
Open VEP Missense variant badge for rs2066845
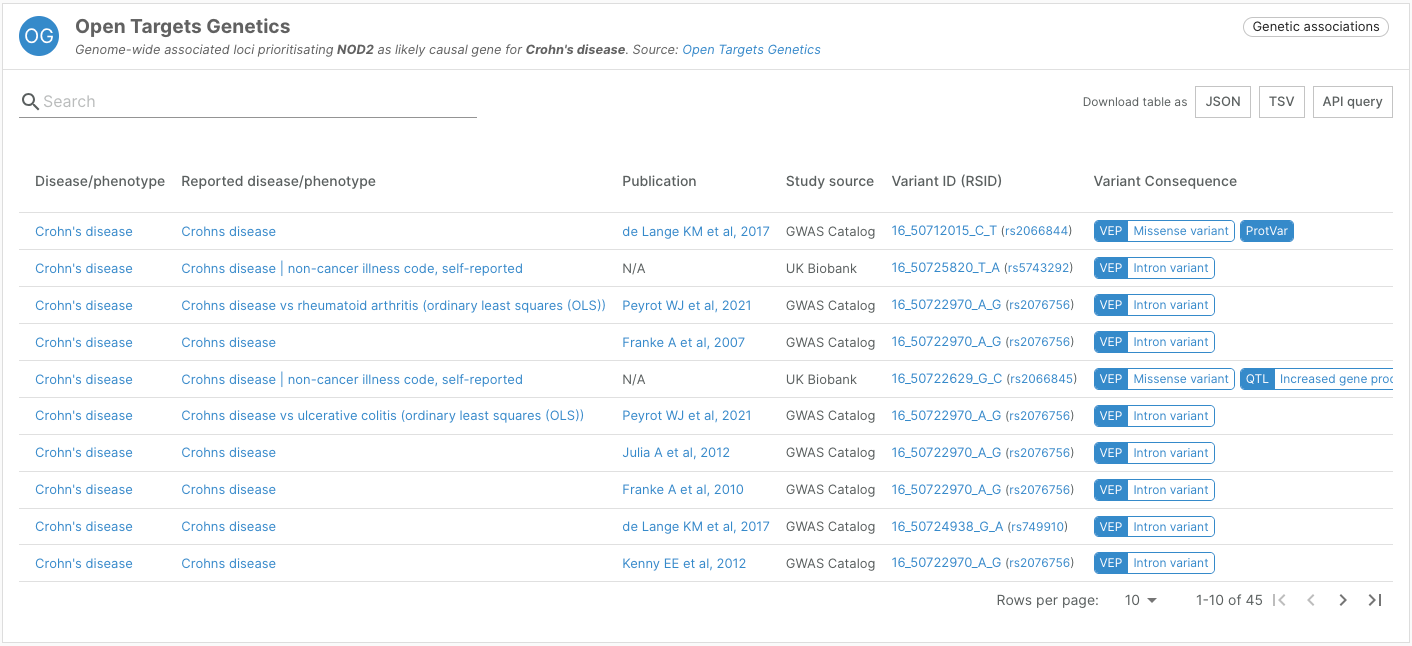(x=1164, y=379)
